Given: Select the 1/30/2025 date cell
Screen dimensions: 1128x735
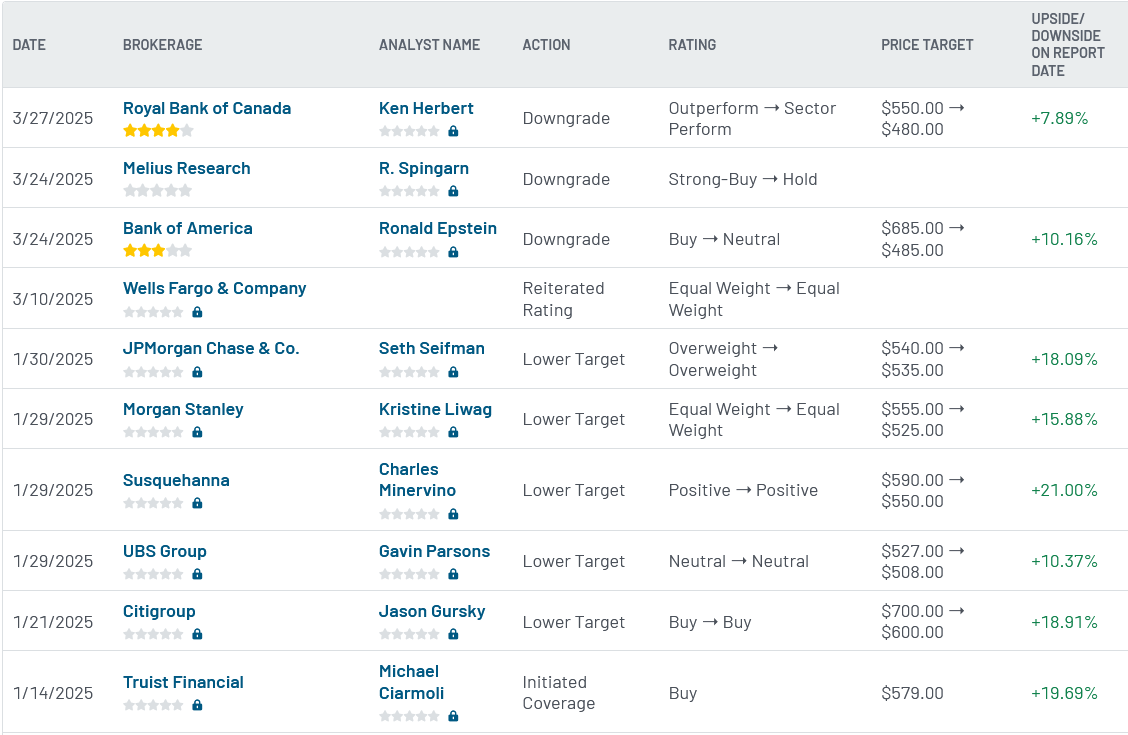Looking at the screenshot, I should coord(53,359).
